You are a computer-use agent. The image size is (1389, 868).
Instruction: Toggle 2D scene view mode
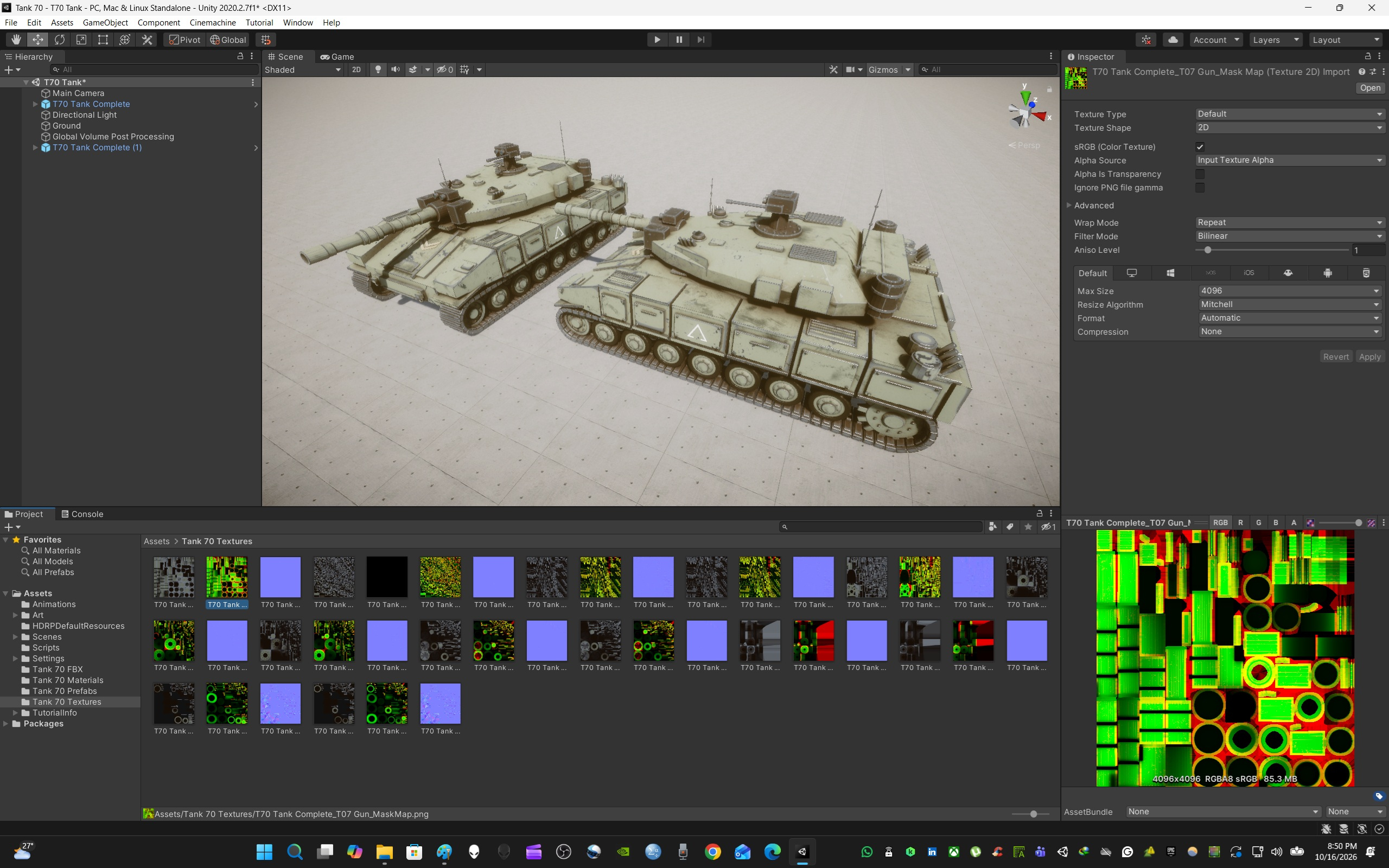coord(356,69)
